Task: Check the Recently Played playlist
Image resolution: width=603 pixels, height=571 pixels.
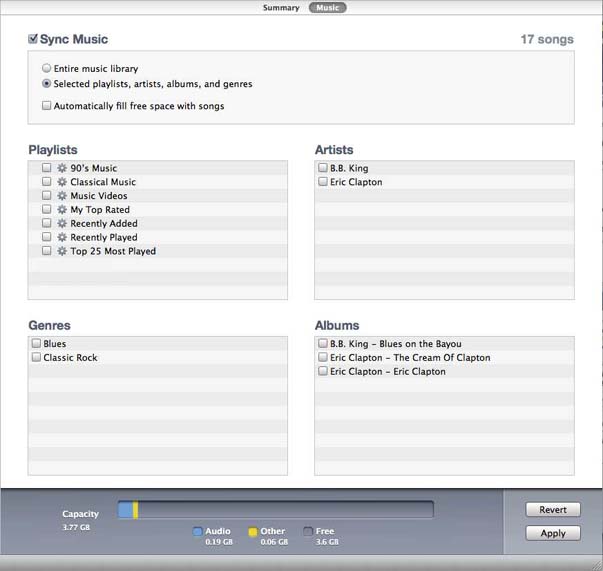Action: (46, 237)
